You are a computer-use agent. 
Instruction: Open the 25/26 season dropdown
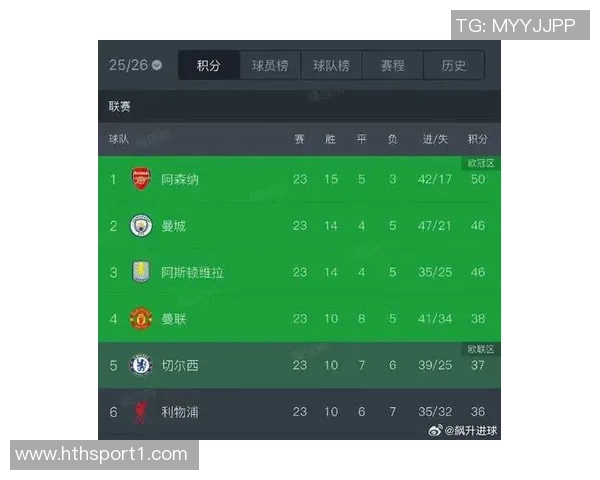point(136,65)
